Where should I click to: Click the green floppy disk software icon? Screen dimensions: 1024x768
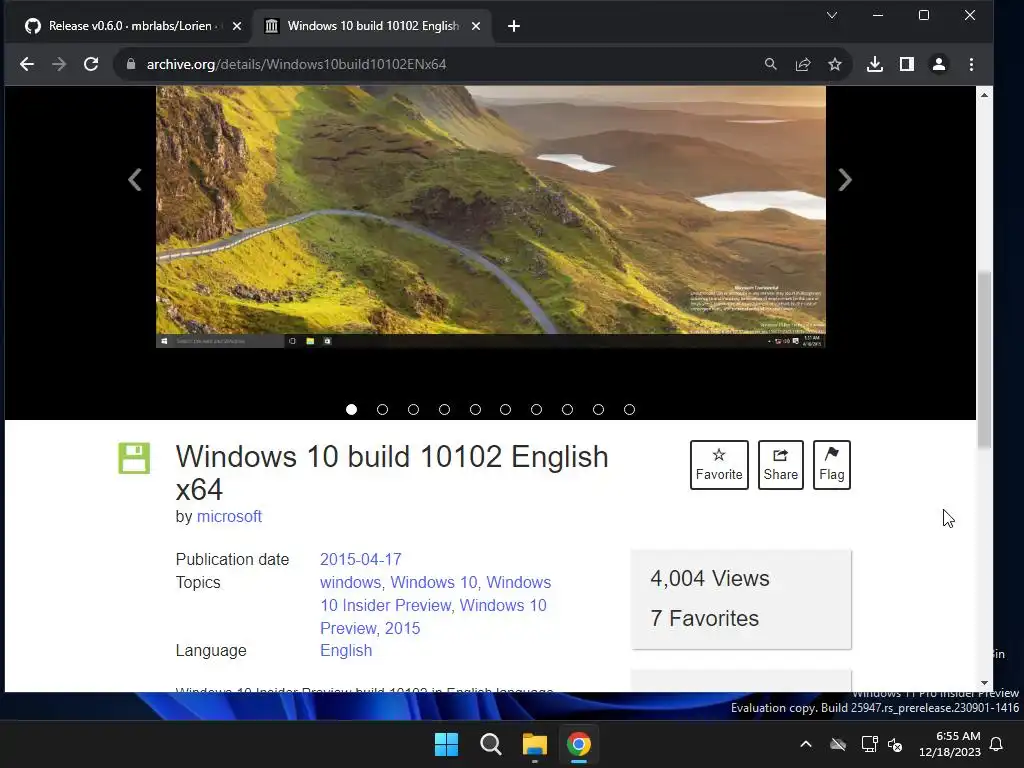(x=134, y=458)
